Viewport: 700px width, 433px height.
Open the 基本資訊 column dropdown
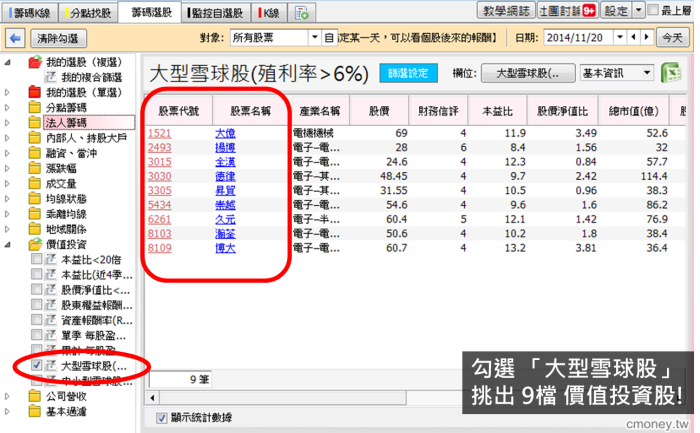point(645,74)
